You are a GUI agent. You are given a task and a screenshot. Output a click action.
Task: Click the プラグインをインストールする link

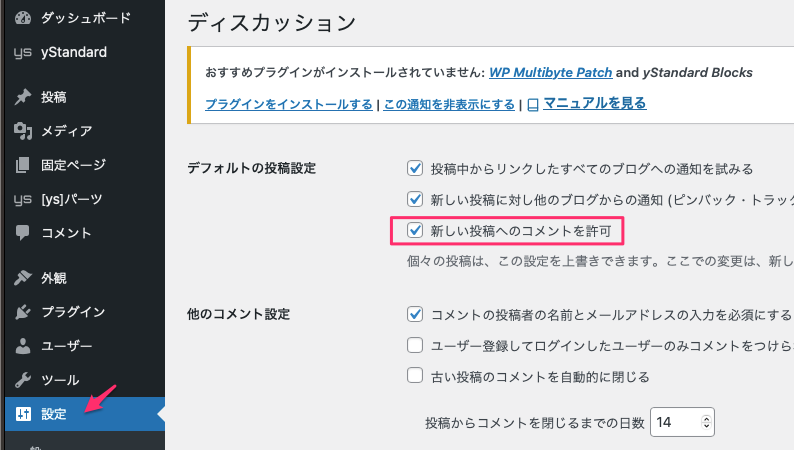[x=288, y=104]
